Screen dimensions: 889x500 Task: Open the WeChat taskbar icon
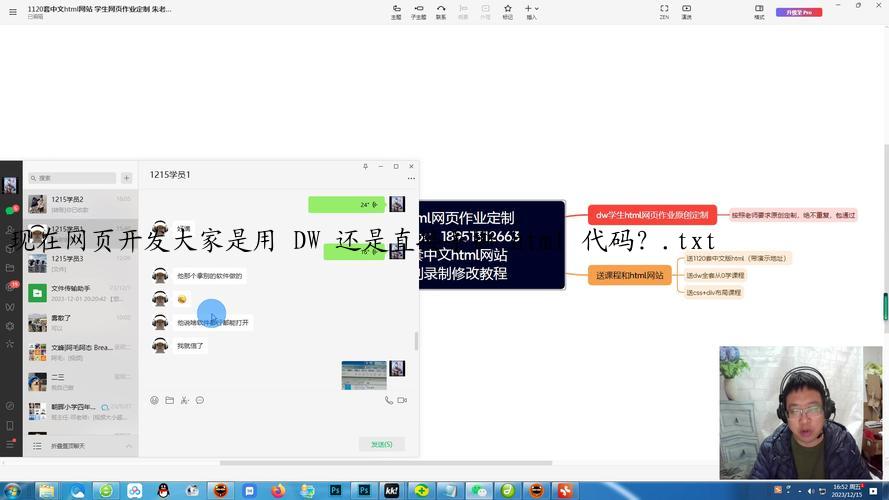(479, 491)
